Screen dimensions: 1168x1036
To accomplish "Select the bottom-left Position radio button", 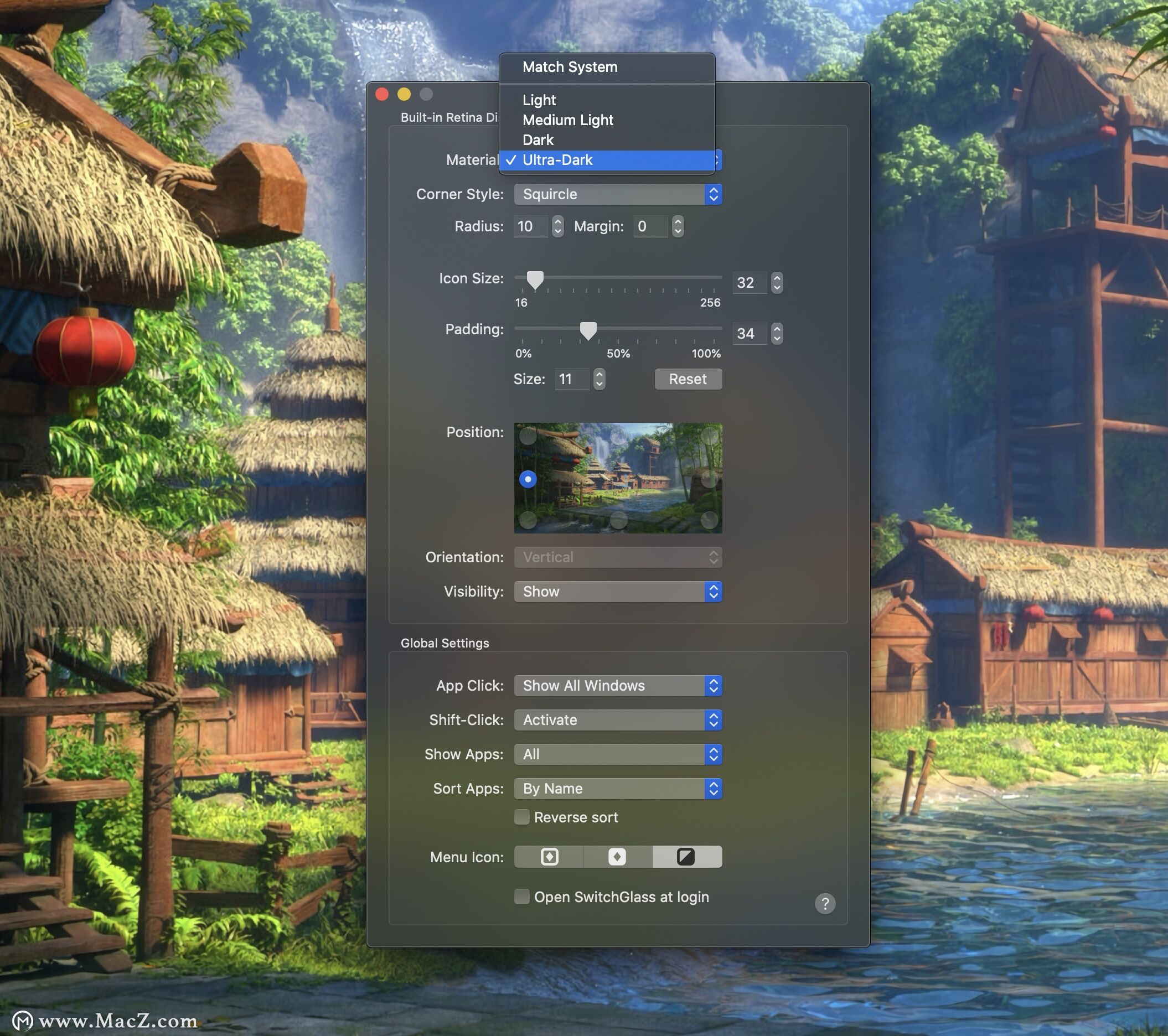I will (x=528, y=520).
